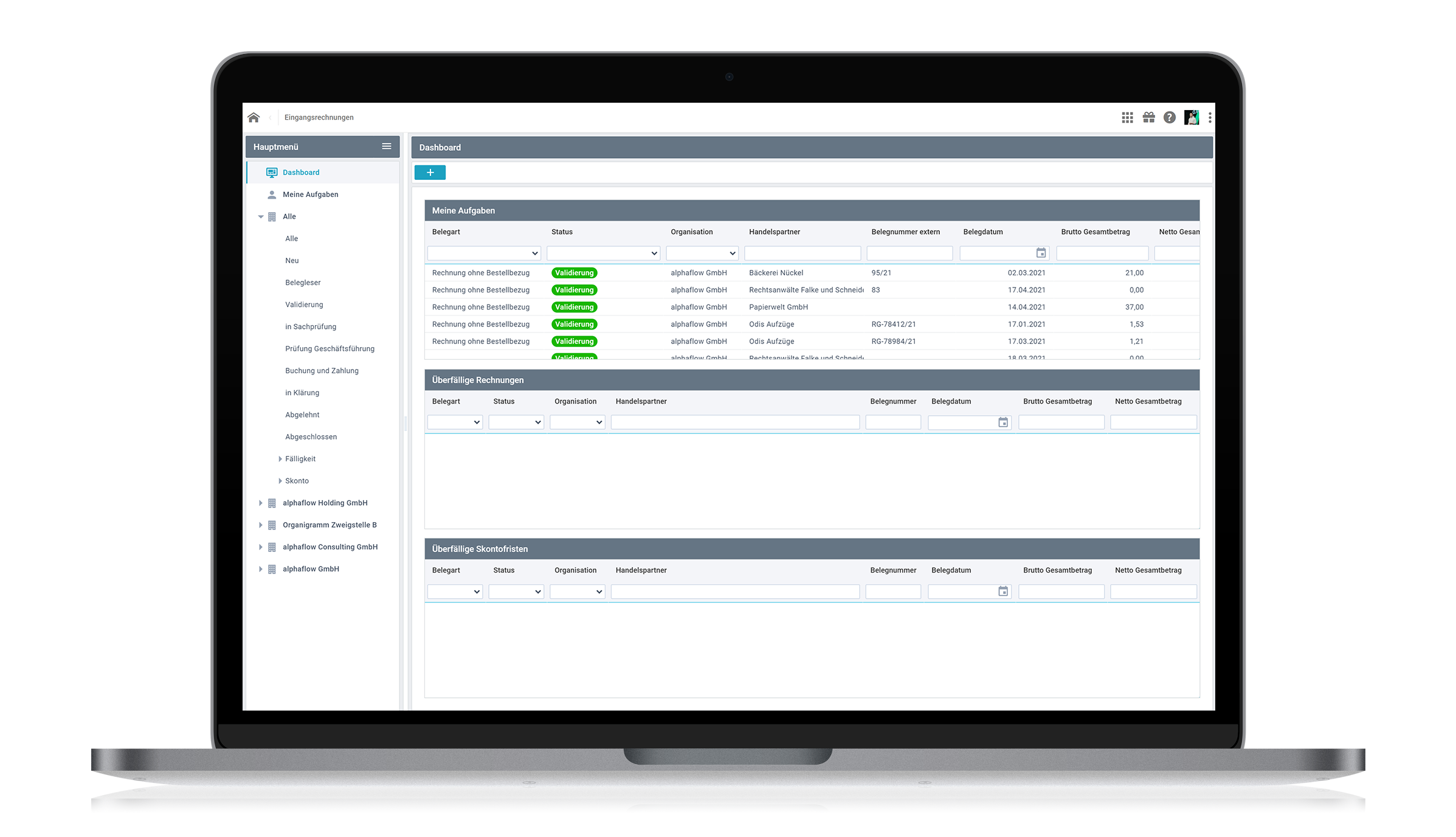
Task: Sort Meine Aufgaben by Handelspartner header
Action: pyautogui.click(x=774, y=232)
